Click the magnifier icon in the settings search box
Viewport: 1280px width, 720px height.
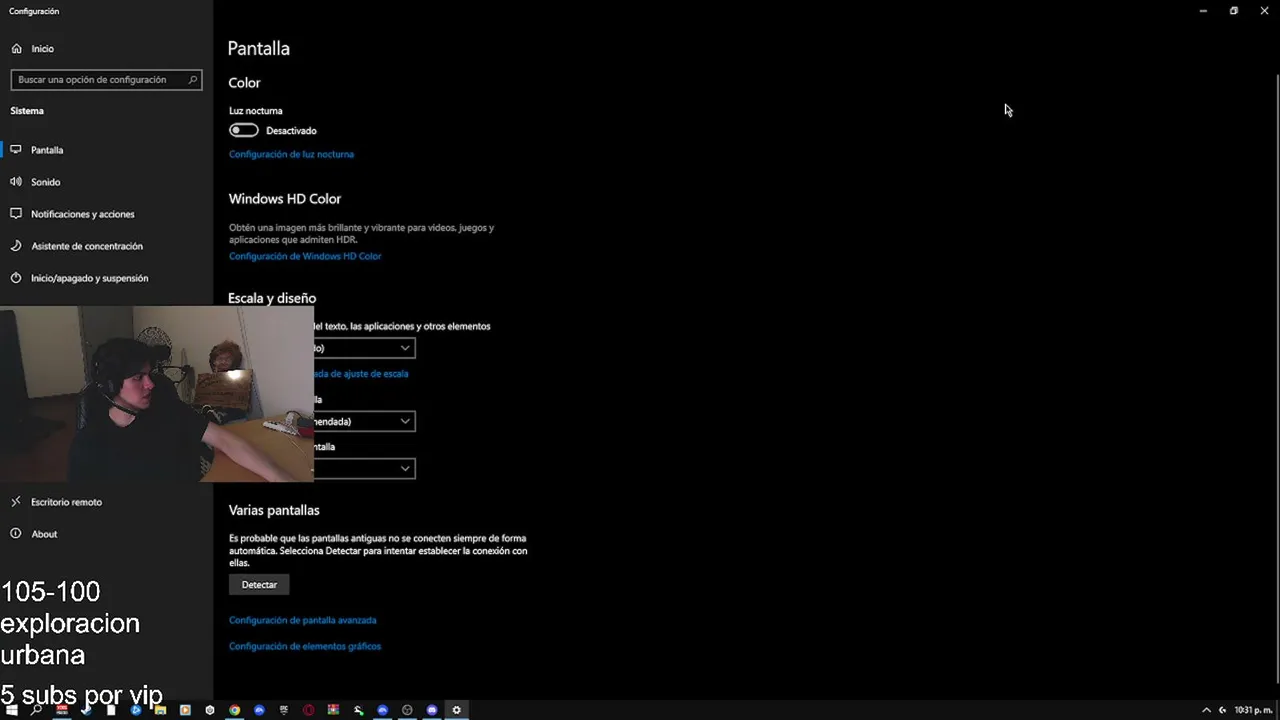[193, 80]
